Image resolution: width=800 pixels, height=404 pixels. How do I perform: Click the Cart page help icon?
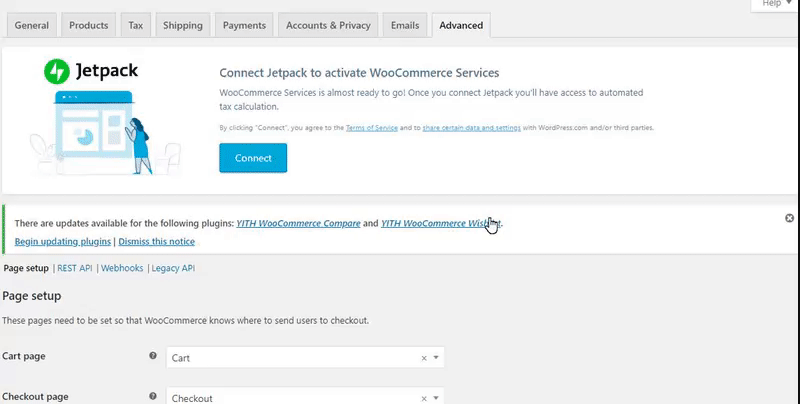153,356
